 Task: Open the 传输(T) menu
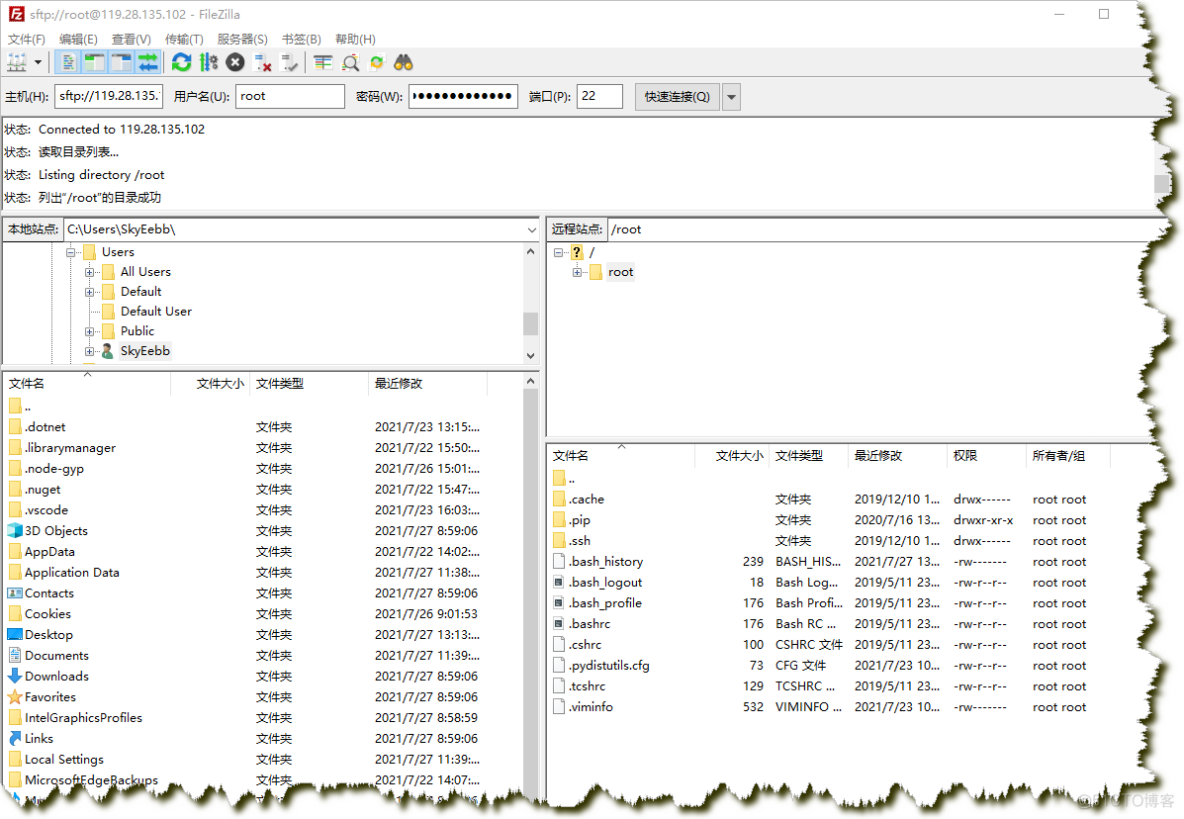tap(184, 39)
